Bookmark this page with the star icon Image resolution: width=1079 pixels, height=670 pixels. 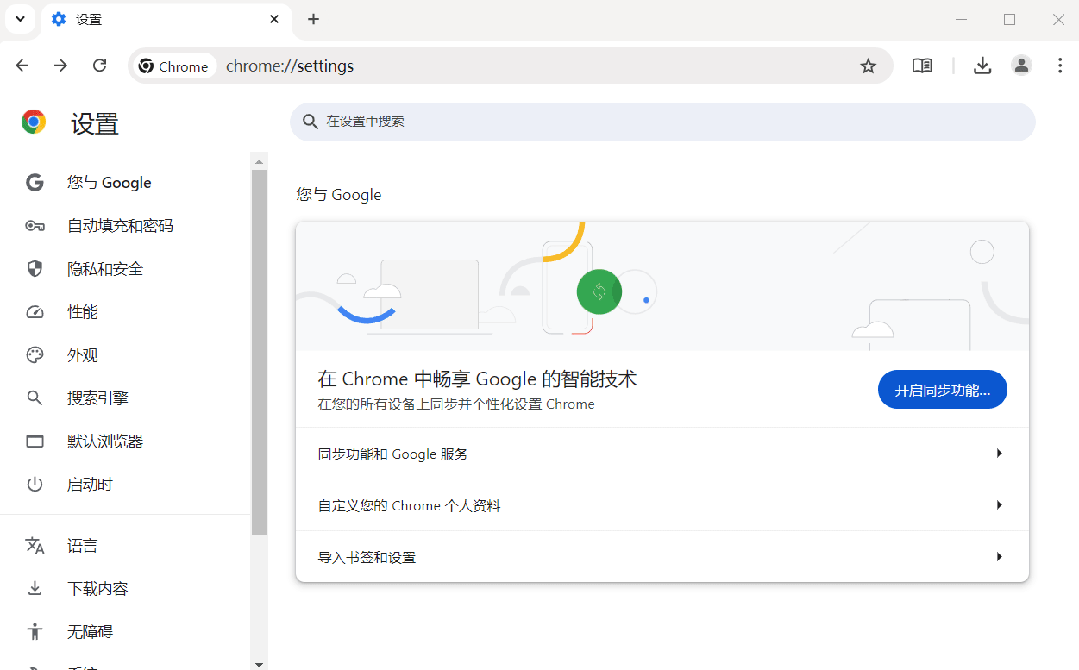pos(868,66)
